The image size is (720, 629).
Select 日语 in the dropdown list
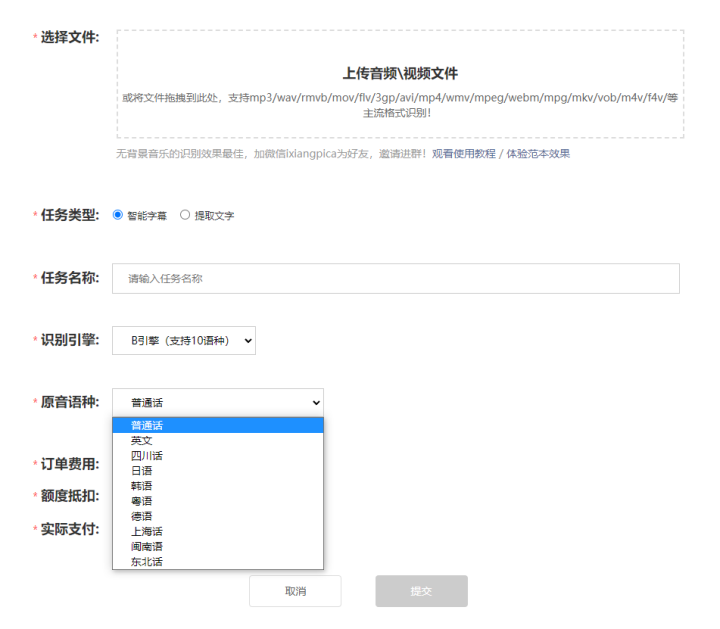pyautogui.click(x=218, y=471)
